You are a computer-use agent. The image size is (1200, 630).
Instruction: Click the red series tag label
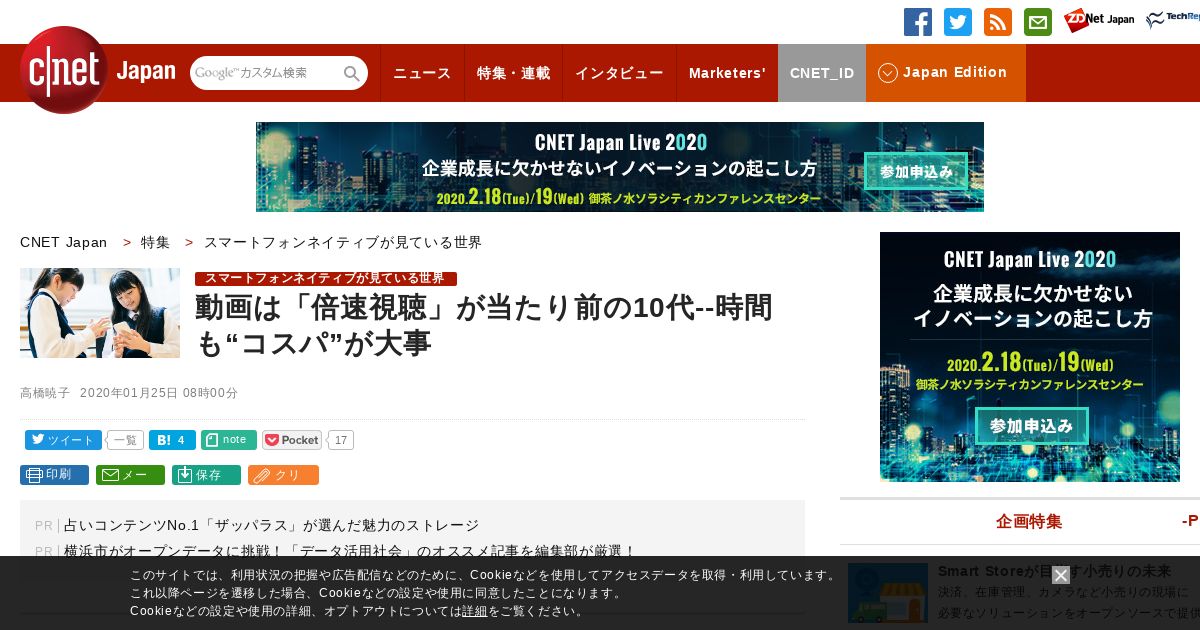coord(326,278)
